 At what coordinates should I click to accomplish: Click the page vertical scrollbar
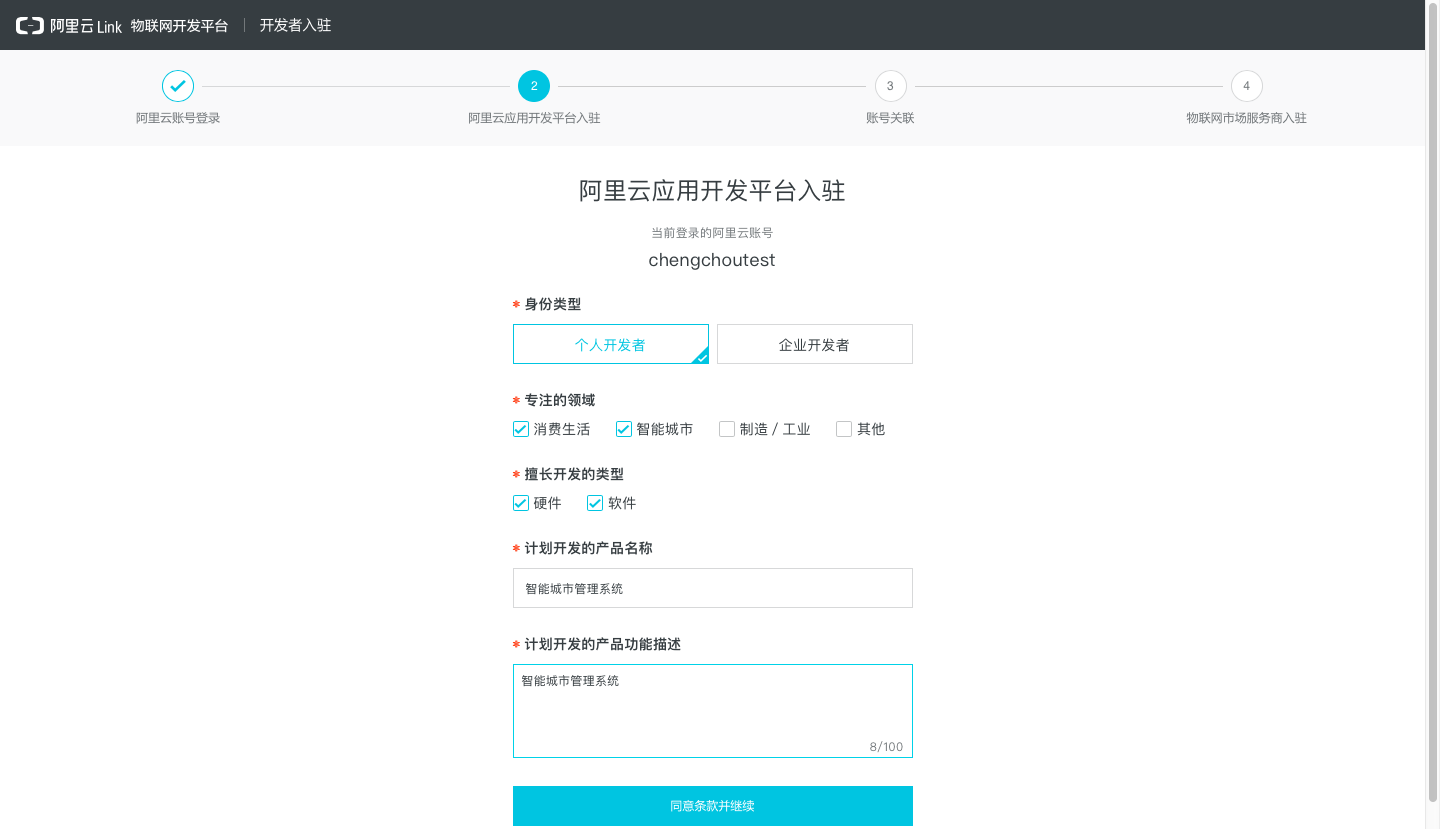(1432, 400)
